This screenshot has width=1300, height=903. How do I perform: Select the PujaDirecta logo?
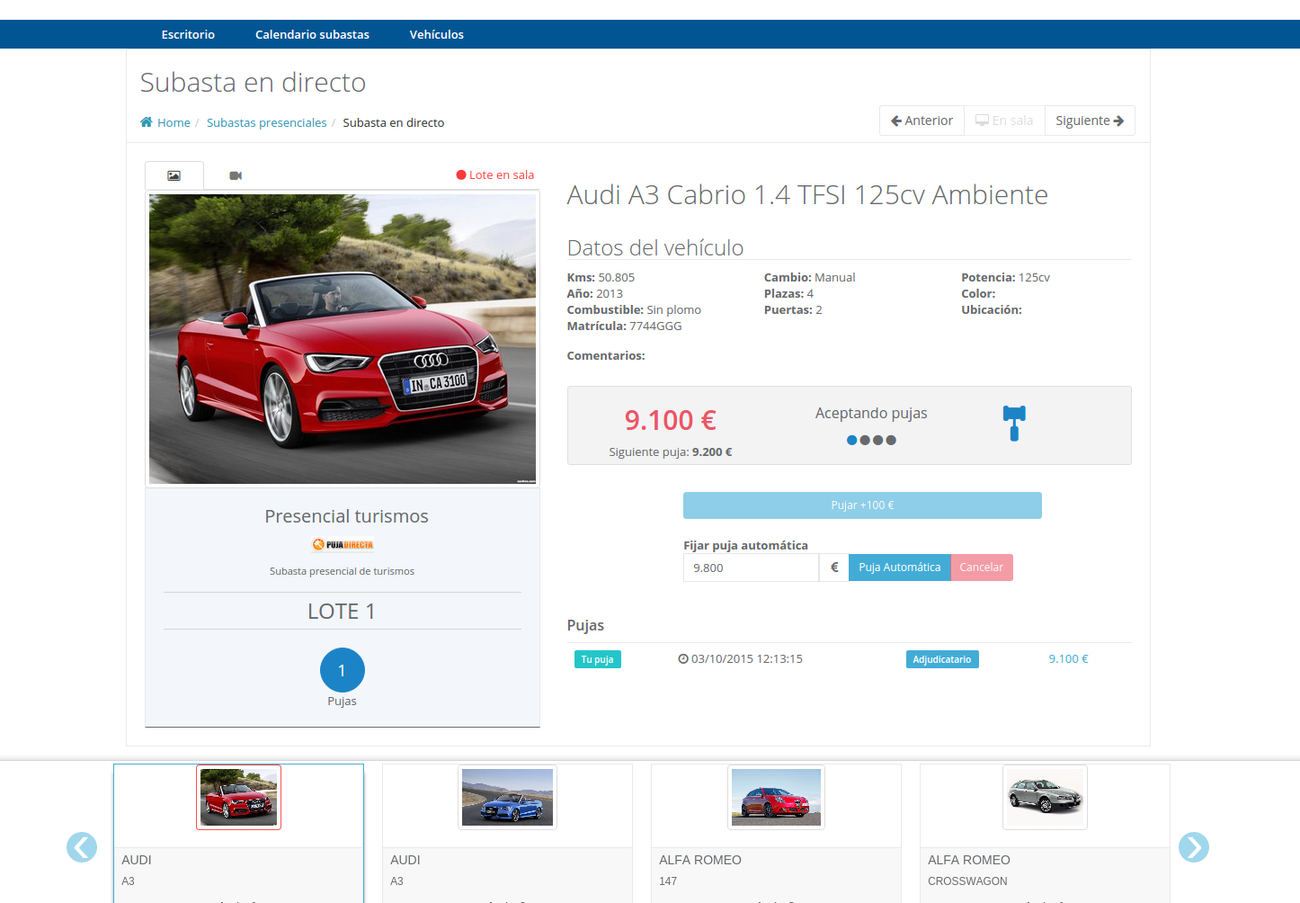coord(342,545)
